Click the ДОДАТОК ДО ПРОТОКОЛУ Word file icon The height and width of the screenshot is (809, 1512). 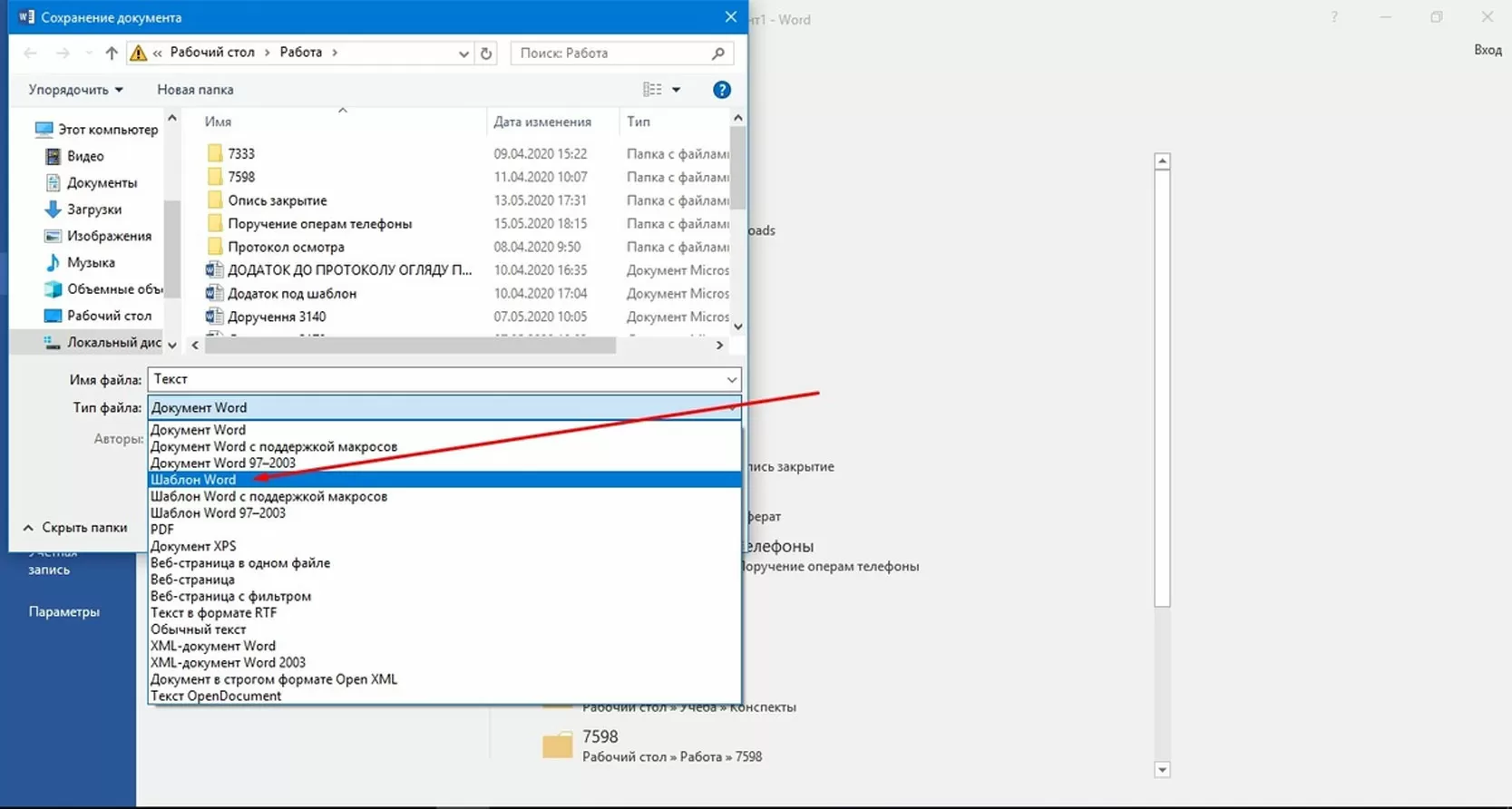tap(214, 269)
